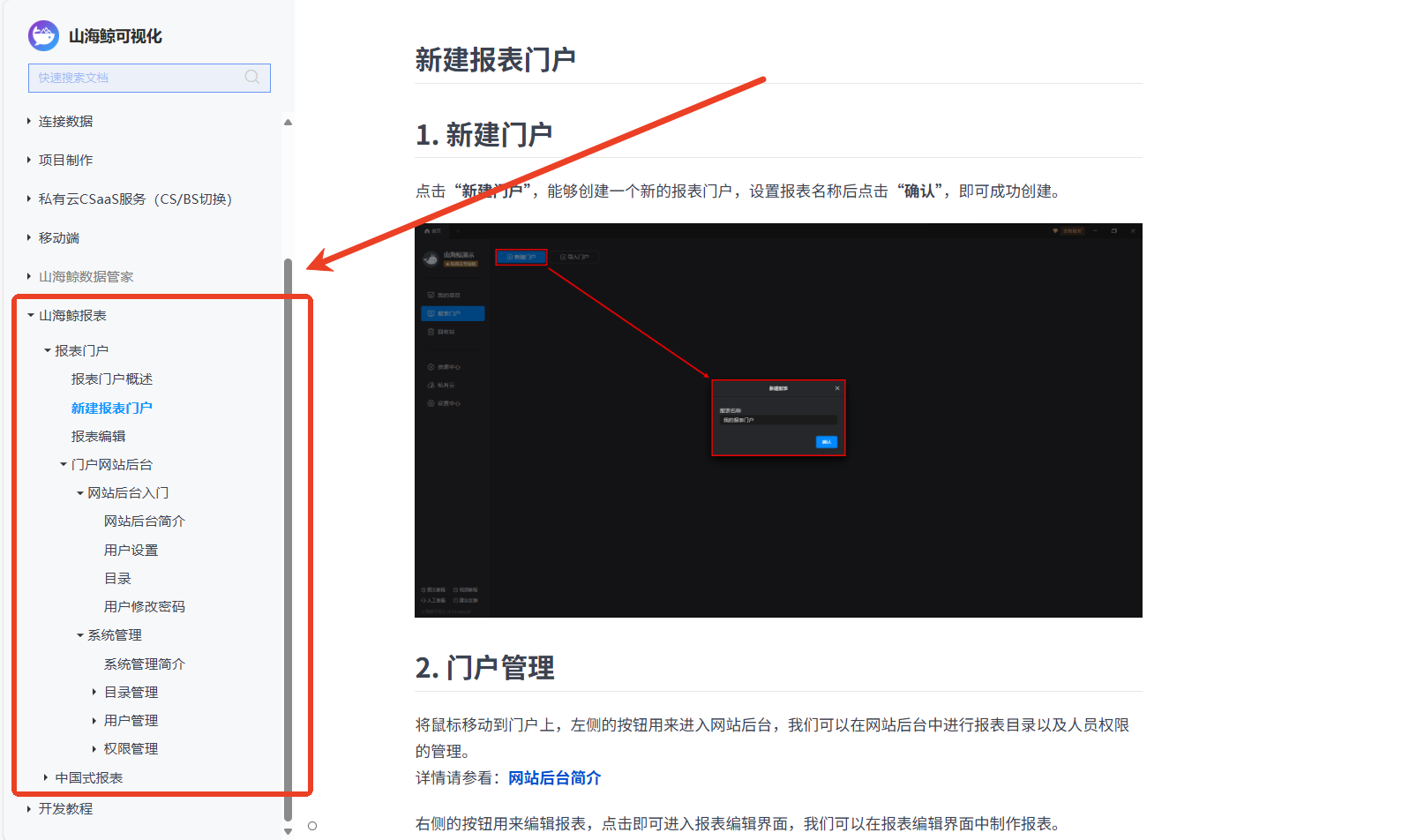Open the 报表编辑 page
Viewport: 1424px width, 840px height.
(98, 436)
